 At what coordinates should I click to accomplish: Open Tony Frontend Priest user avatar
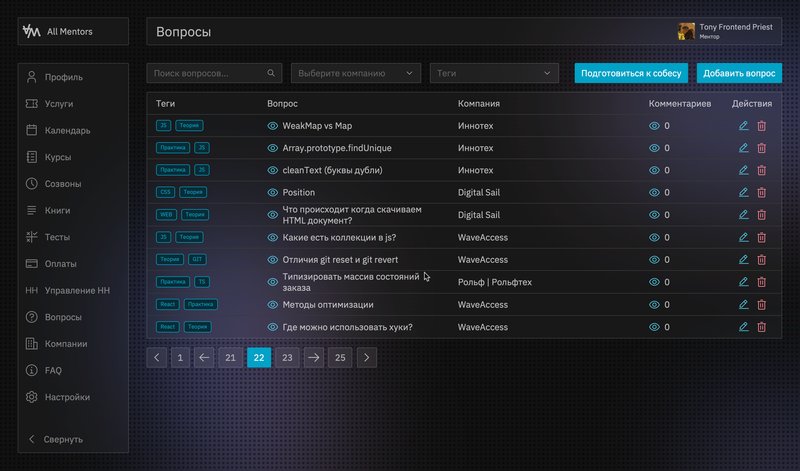[x=686, y=31]
